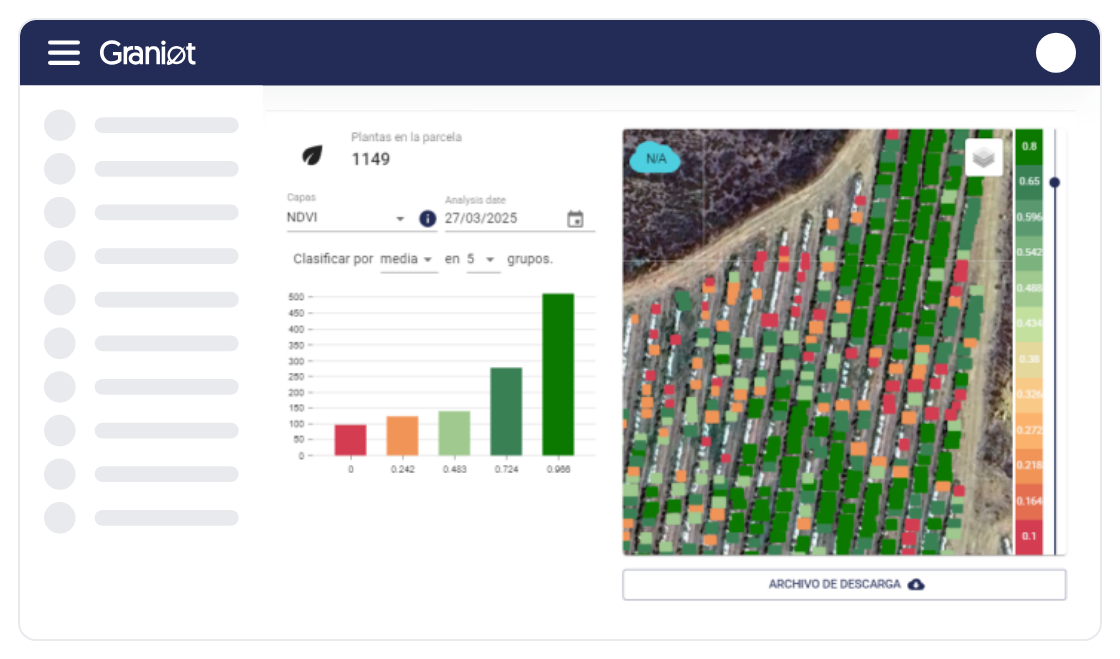Click the Graniot logo
The image size is (1120, 659).
(147, 53)
